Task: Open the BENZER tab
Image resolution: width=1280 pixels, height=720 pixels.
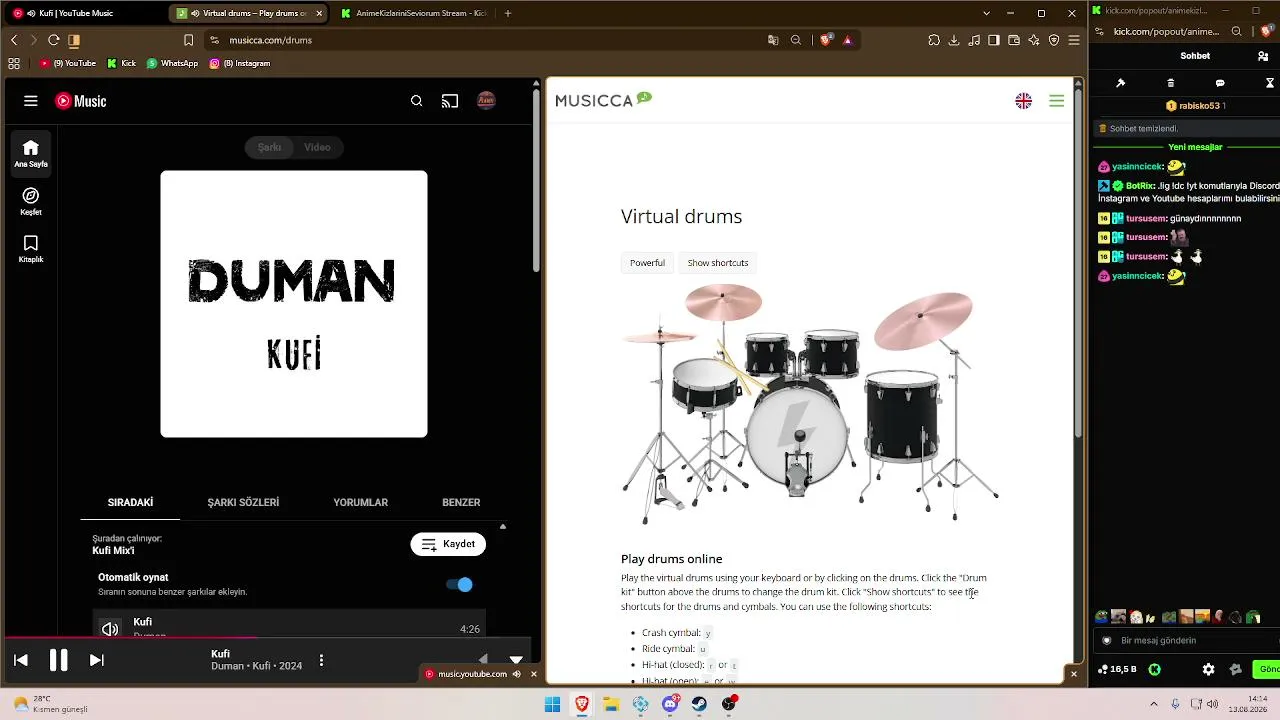Action: click(461, 503)
